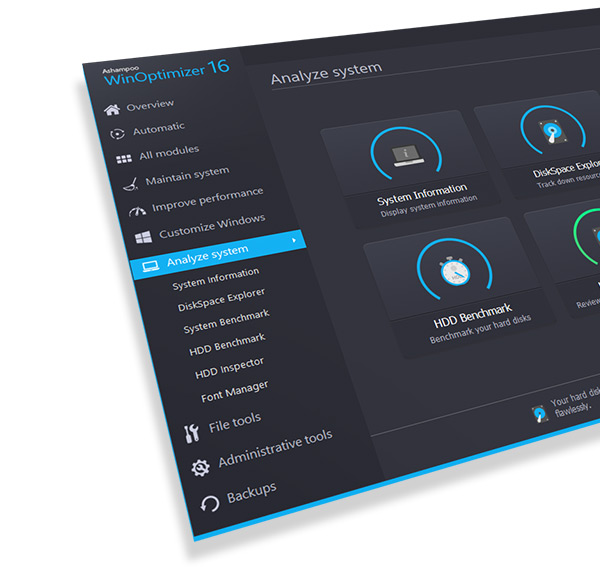
Task: Choose HDD Inspector in the sidebar
Action: coord(230,367)
